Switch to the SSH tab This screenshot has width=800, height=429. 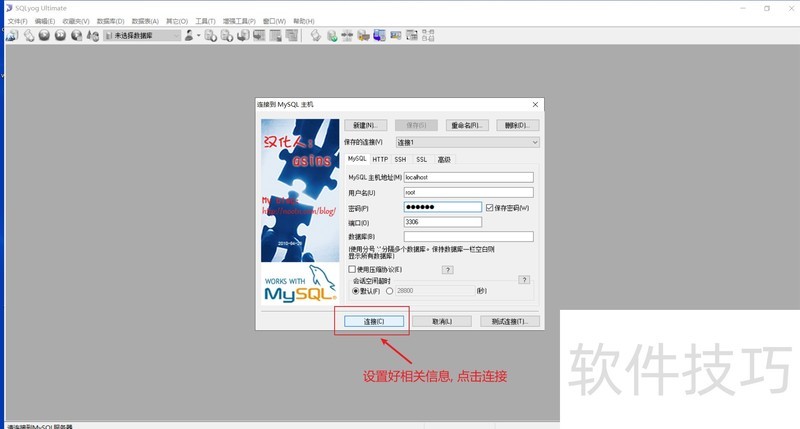click(401, 160)
